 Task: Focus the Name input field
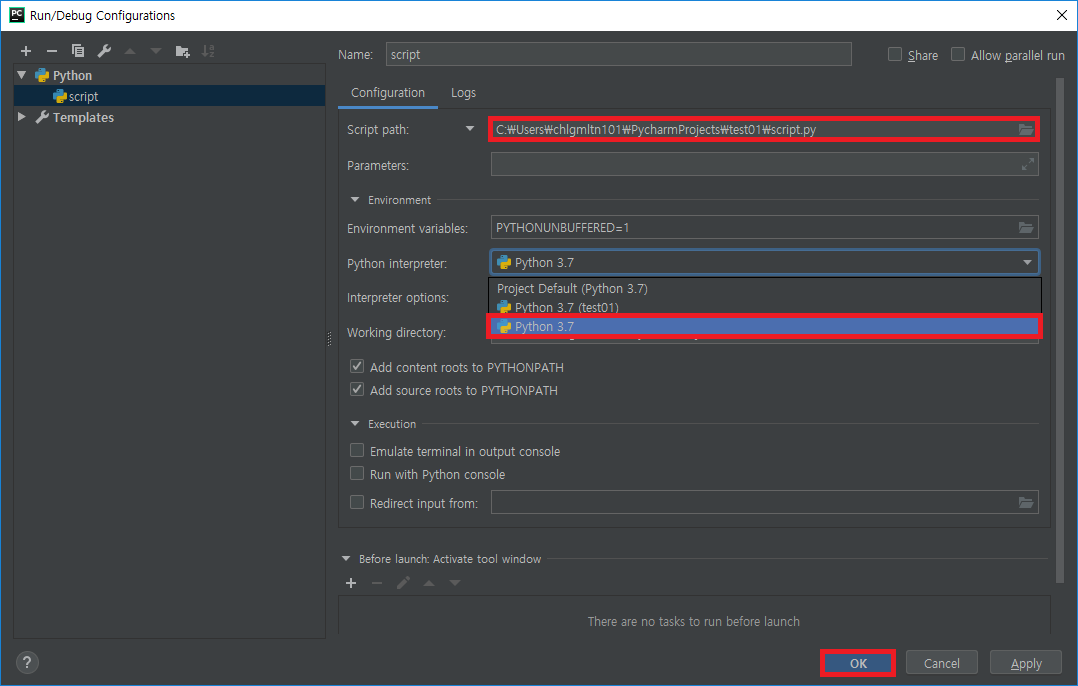click(619, 54)
